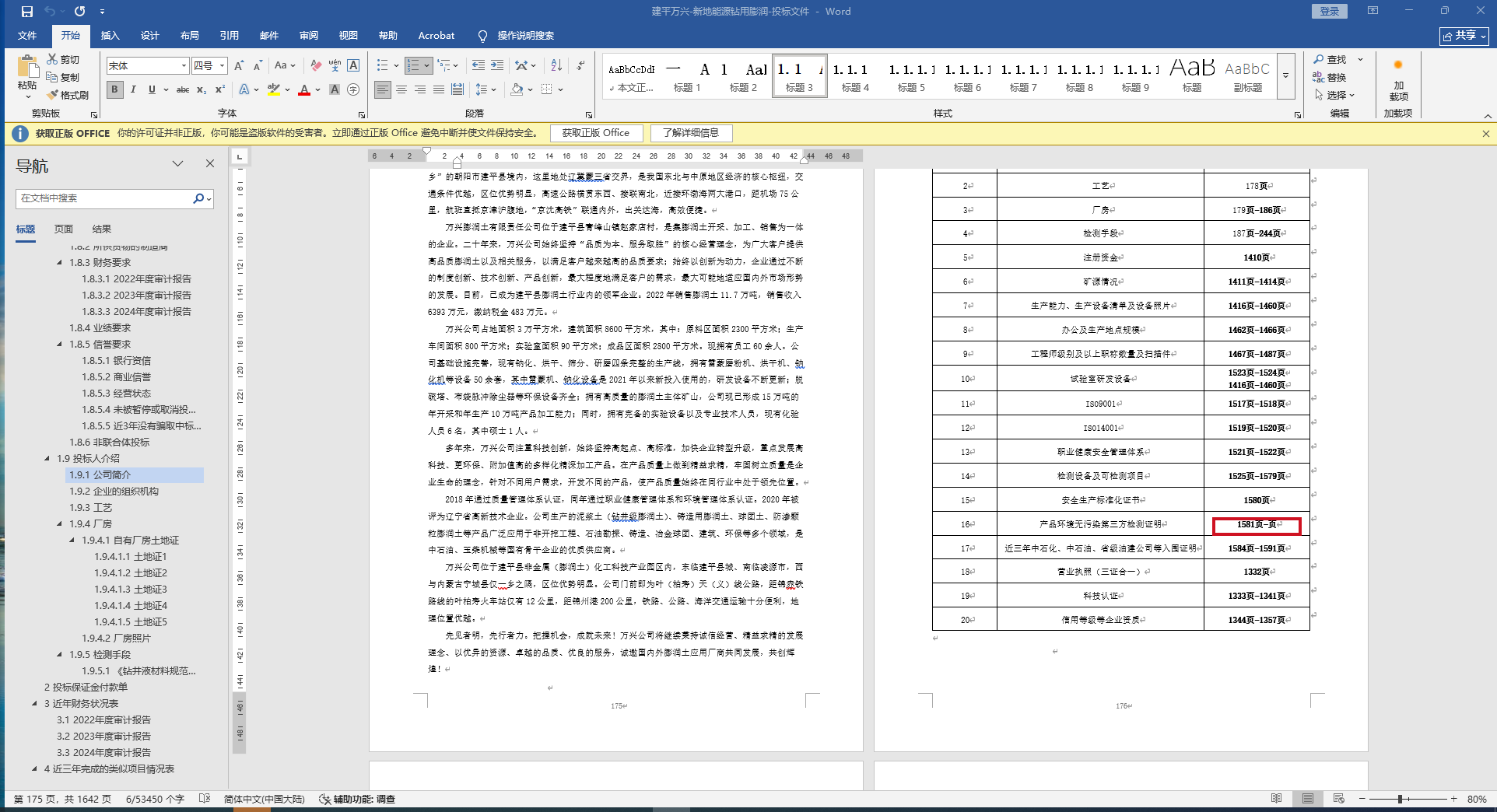
Task: Click the 了解详细信息 button
Action: point(691,133)
